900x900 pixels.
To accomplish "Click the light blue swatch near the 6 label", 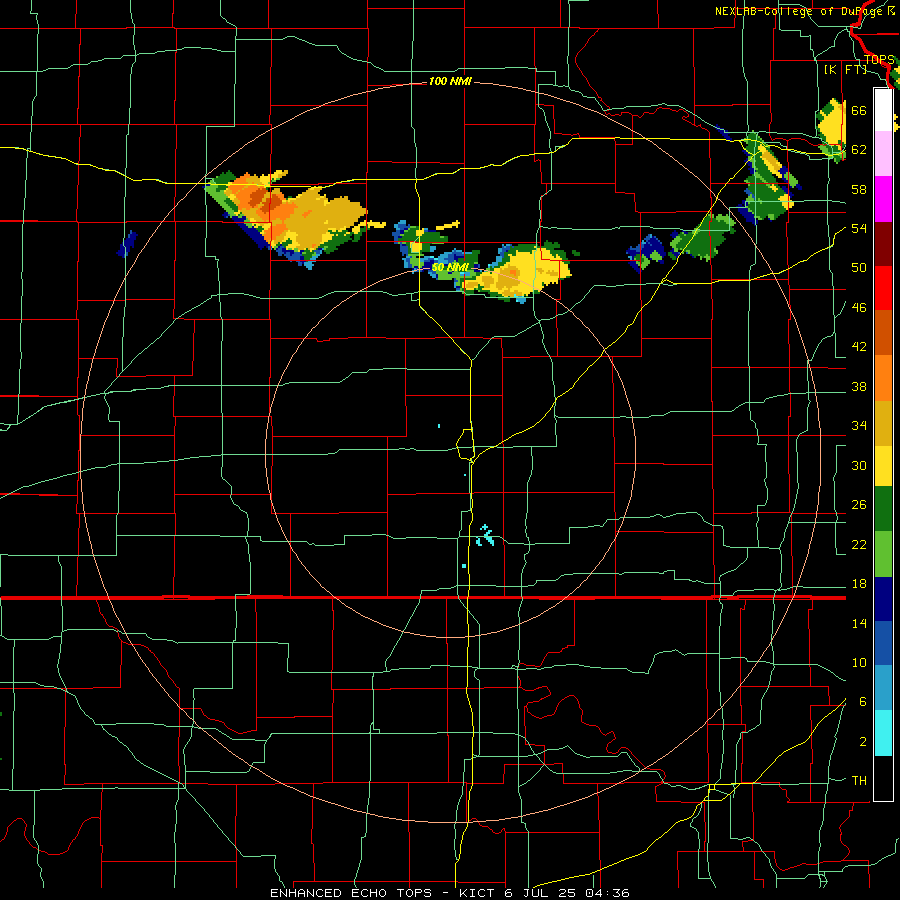I will pyautogui.click(x=883, y=688).
